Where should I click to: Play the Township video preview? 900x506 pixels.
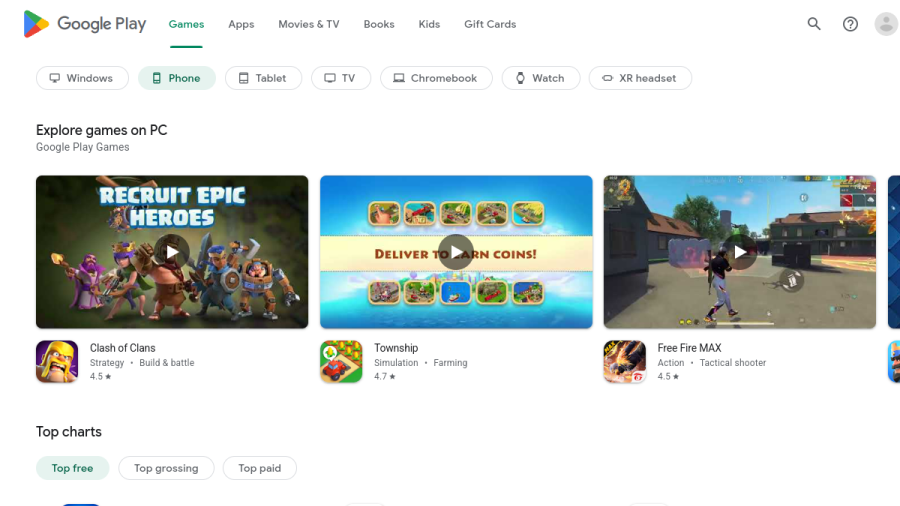(456, 252)
